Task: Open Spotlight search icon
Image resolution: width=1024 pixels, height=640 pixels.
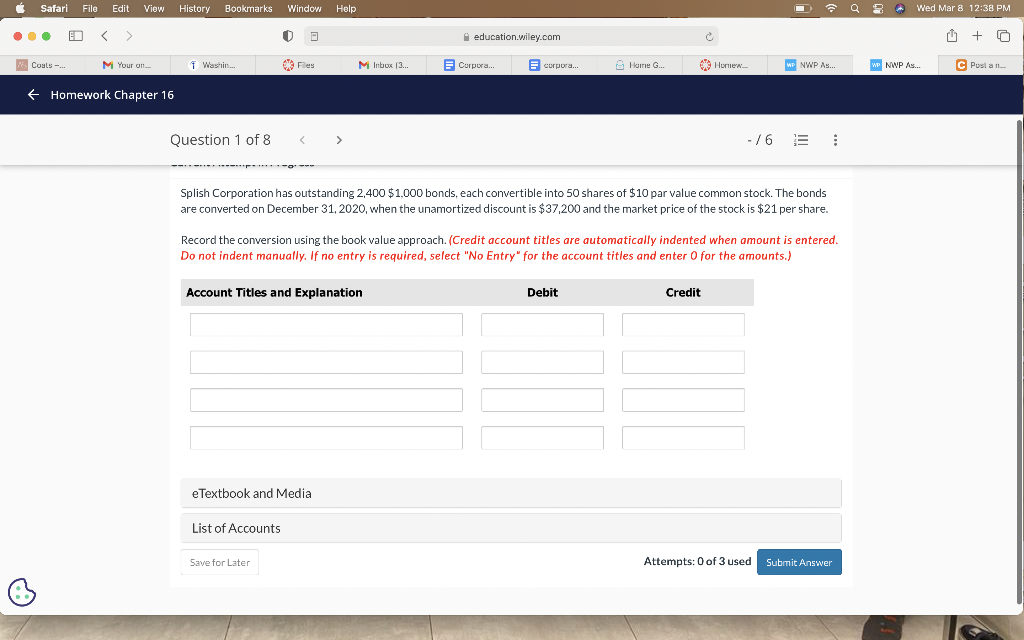Action: pos(855,8)
